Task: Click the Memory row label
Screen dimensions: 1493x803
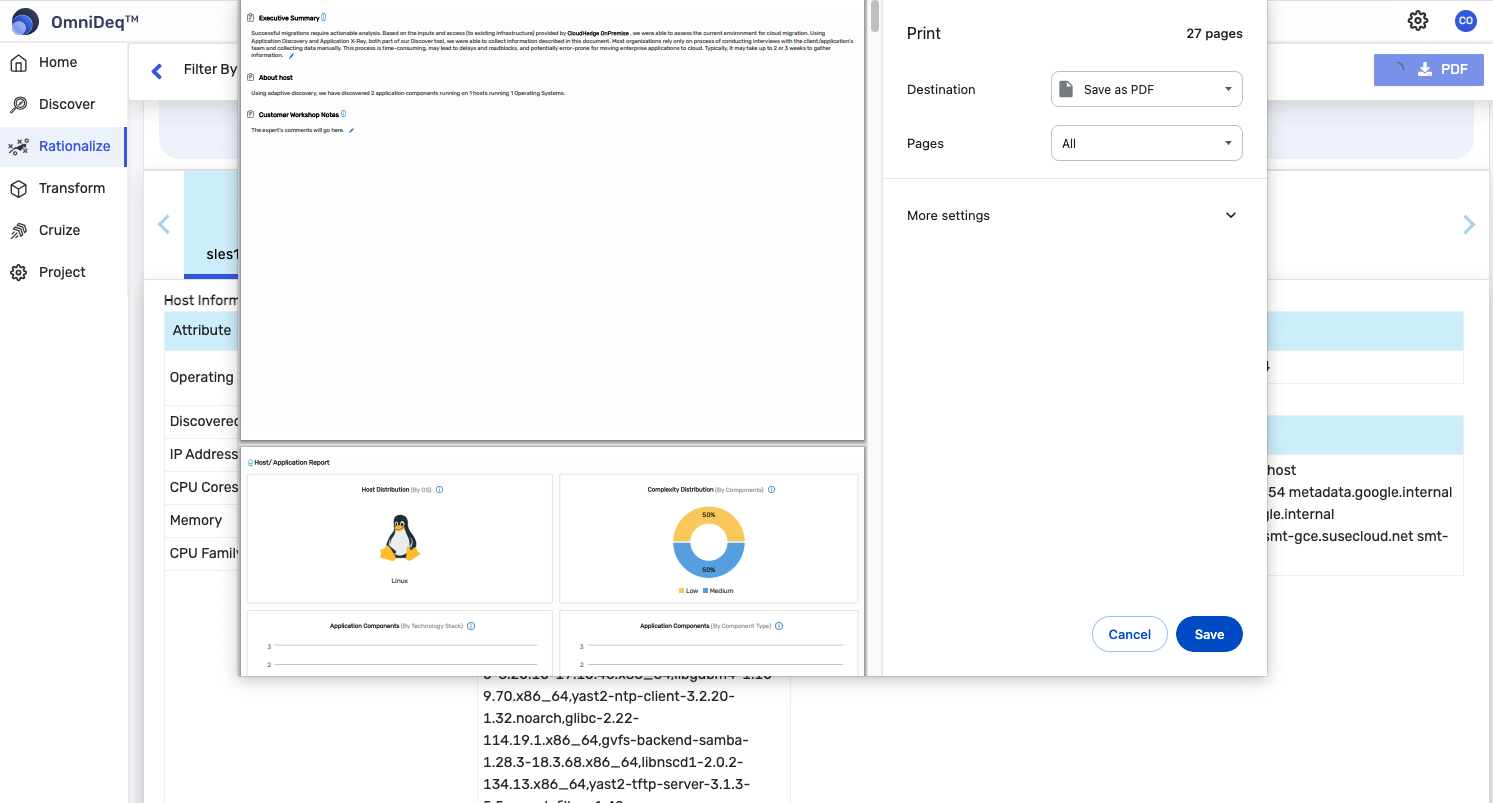Action: [196, 520]
